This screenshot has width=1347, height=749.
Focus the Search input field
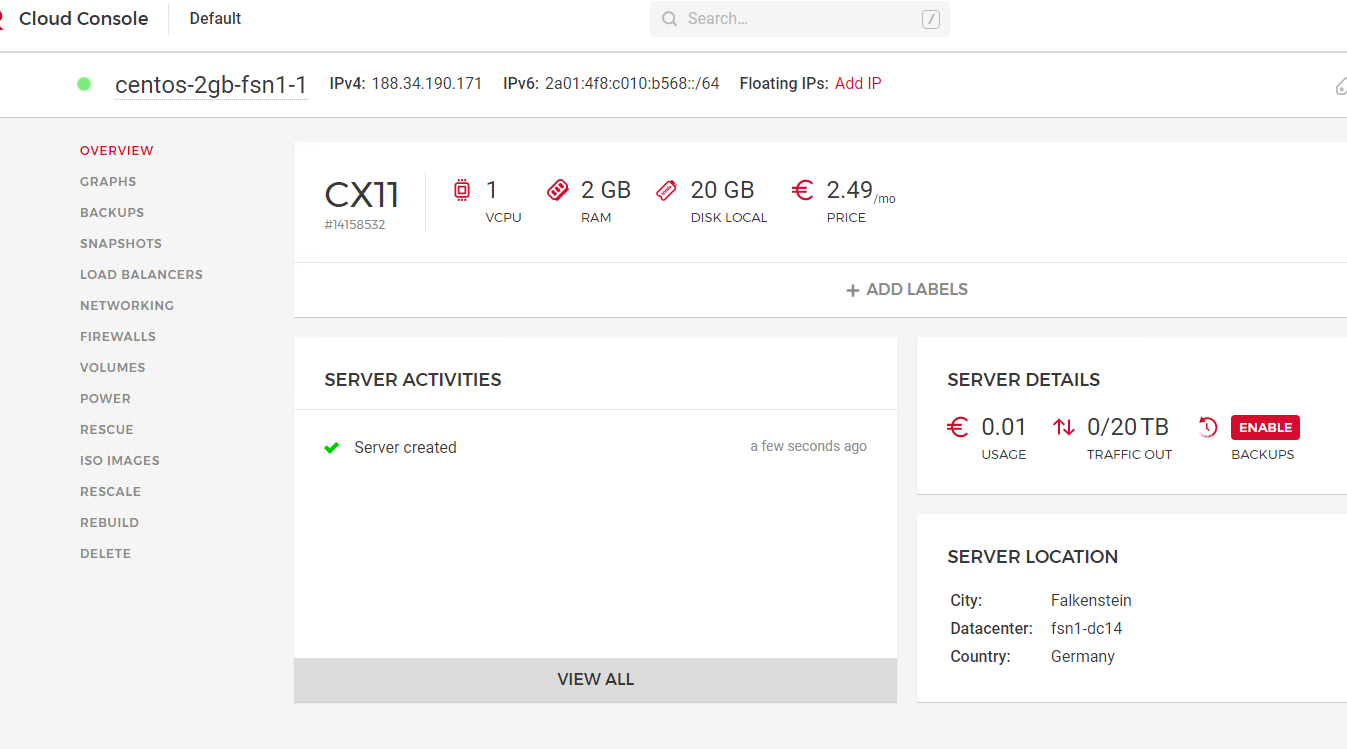click(800, 19)
